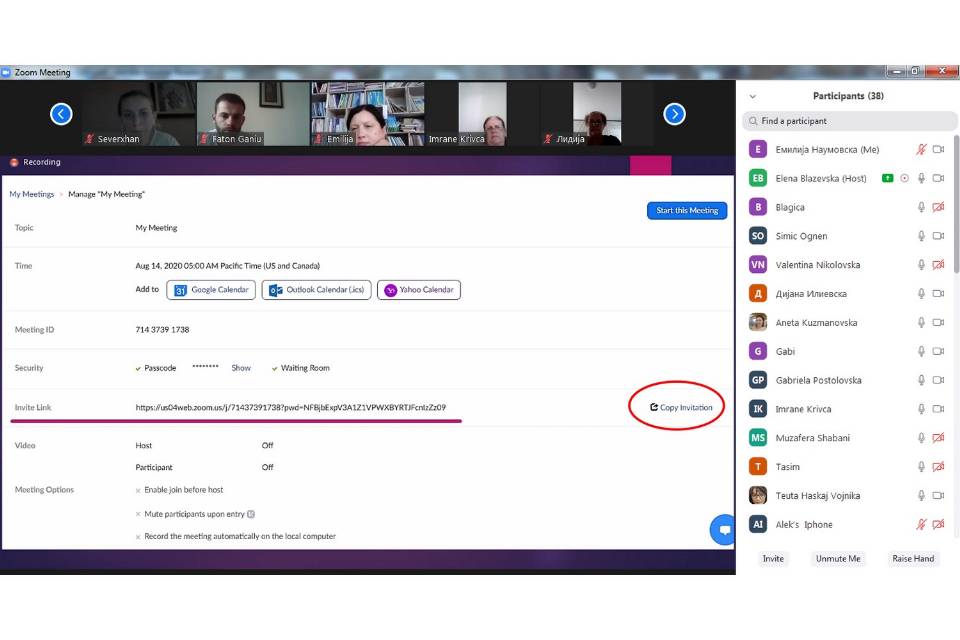The image size is (960, 640).
Task: Click muted microphone icon for Емилија Наумовска
Action: (921, 149)
